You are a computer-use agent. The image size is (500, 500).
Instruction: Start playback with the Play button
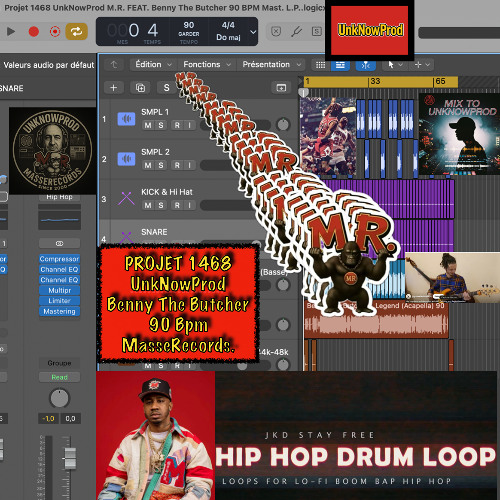[x=11, y=32]
